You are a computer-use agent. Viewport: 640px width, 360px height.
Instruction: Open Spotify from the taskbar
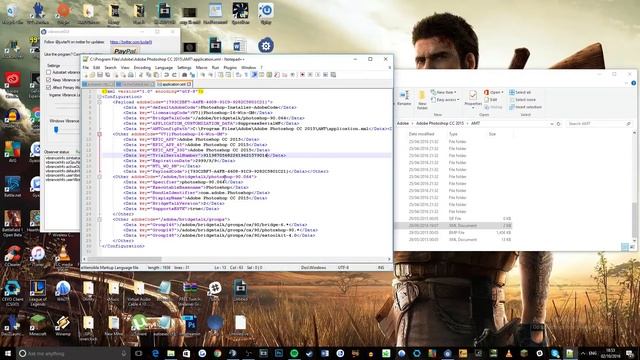(x=294, y=353)
